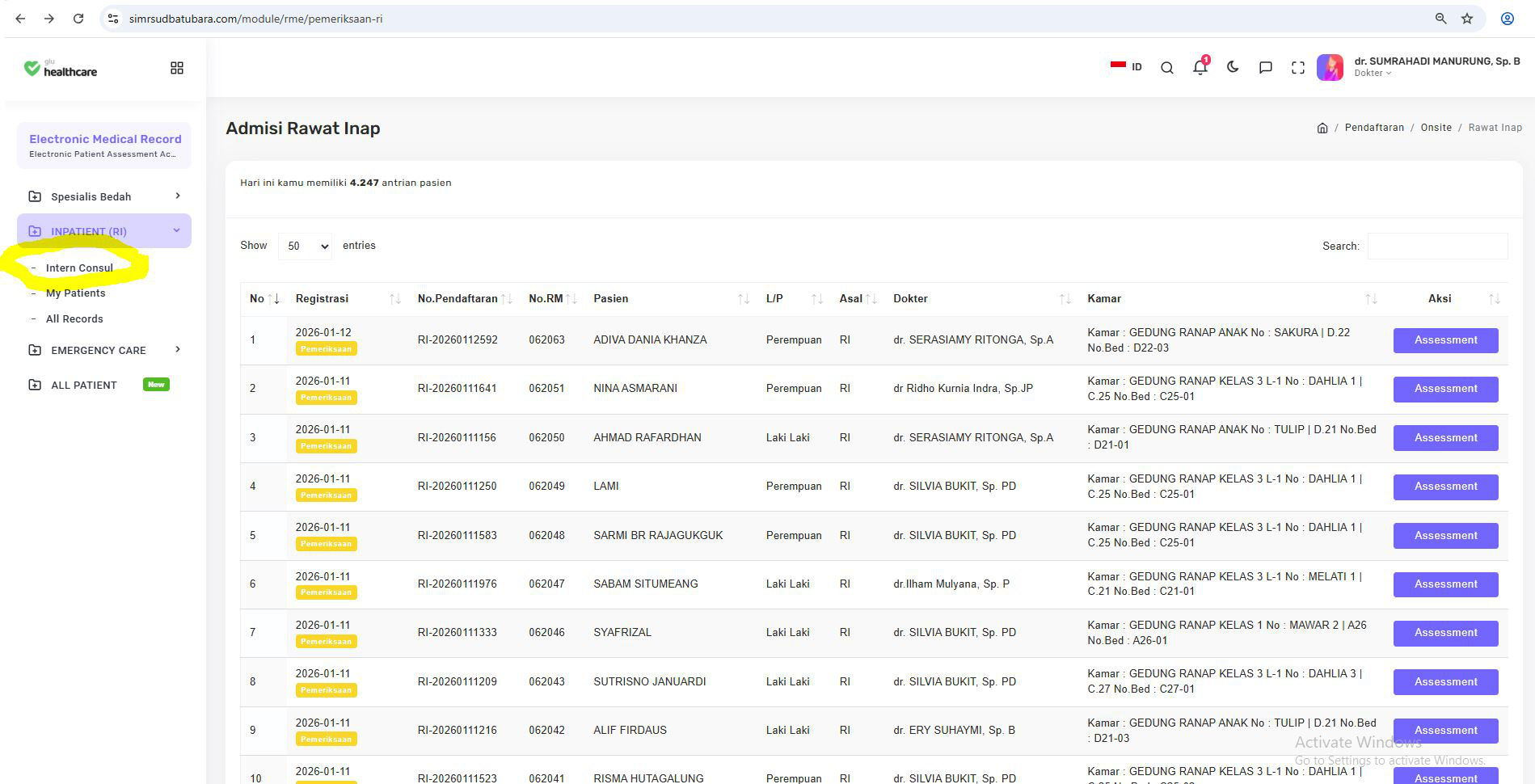The height and width of the screenshot is (784, 1535).
Task: Click the glu healthcare logo
Action: click(61, 69)
